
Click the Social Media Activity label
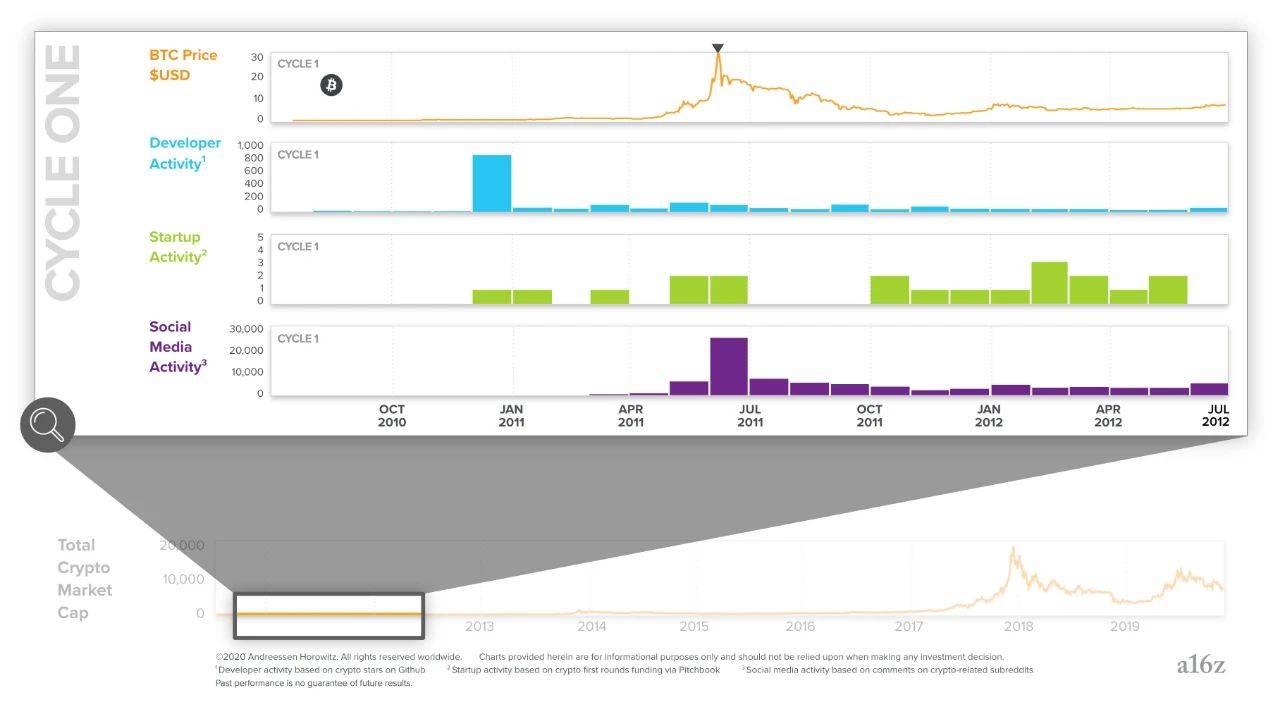pyautogui.click(x=178, y=347)
